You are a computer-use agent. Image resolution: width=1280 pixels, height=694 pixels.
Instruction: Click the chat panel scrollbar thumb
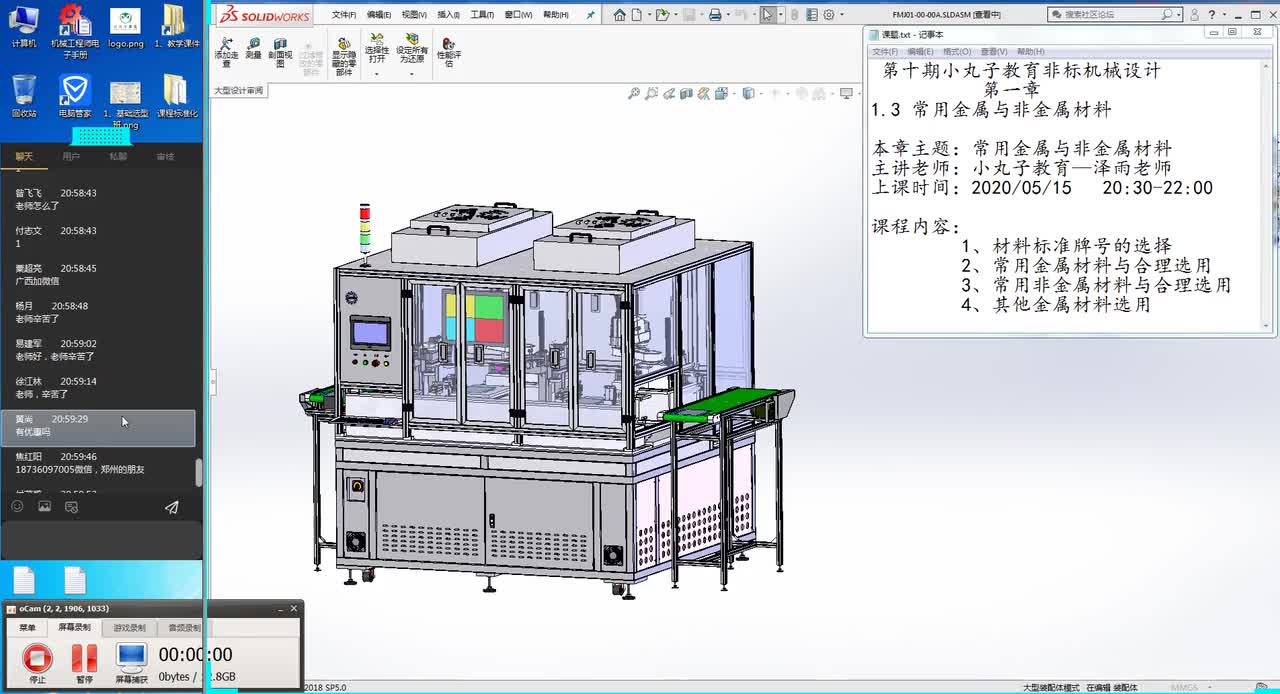(x=198, y=472)
